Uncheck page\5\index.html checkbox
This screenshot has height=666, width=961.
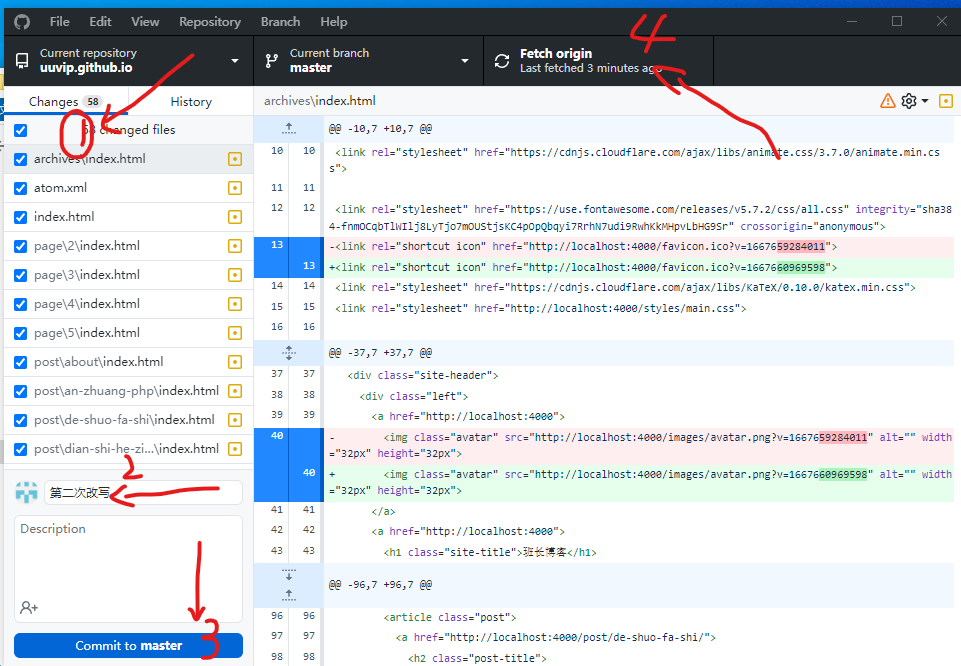(20, 333)
